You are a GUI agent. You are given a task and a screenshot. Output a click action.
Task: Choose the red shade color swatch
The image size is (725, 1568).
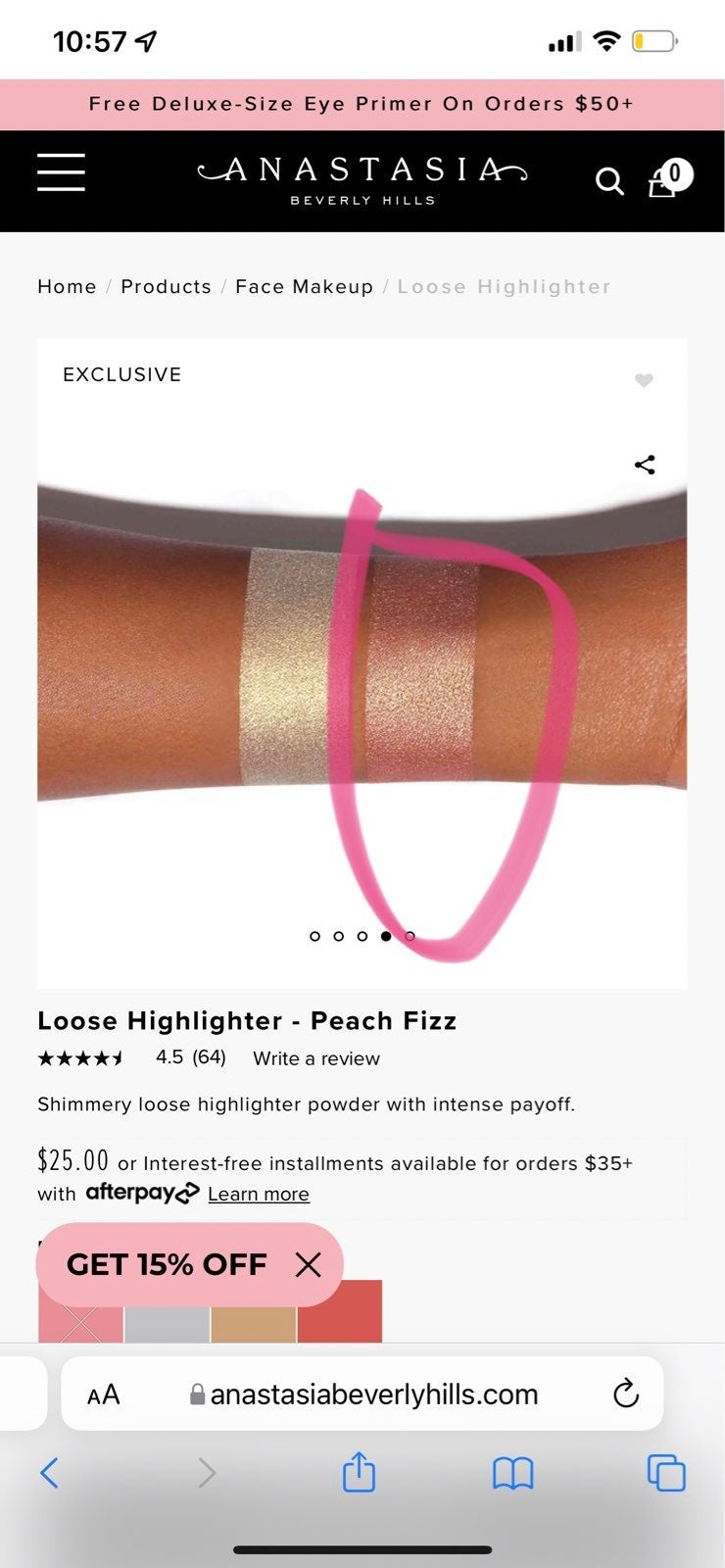point(340,1311)
